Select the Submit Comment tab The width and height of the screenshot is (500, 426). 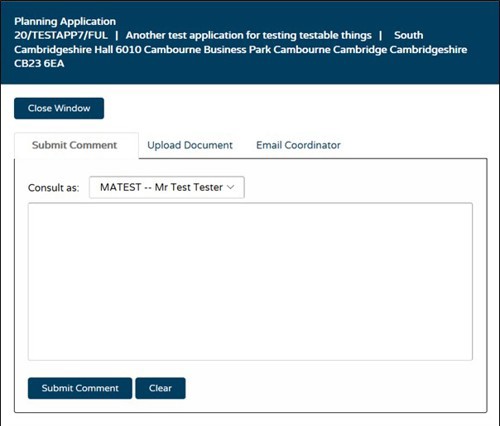point(75,145)
